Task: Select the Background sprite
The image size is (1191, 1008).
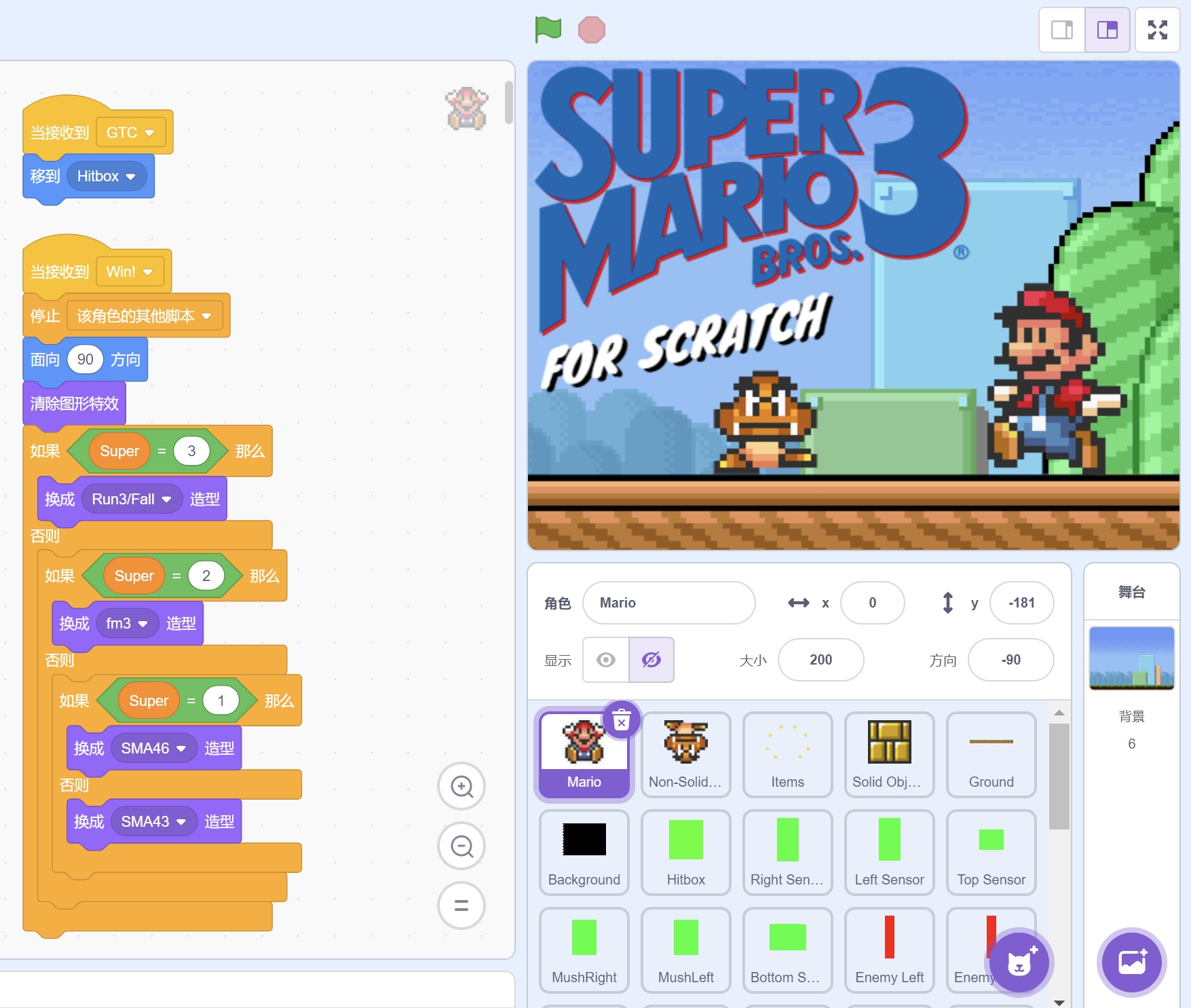Action: coord(584,852)
